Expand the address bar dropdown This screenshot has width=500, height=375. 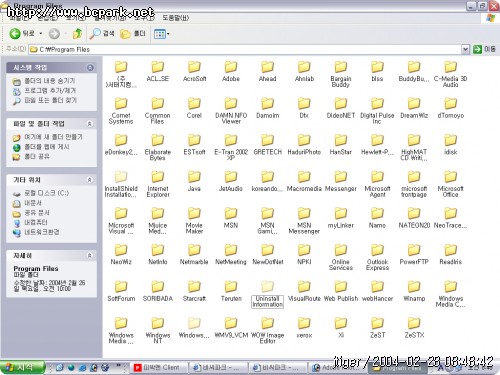point(465,49)
